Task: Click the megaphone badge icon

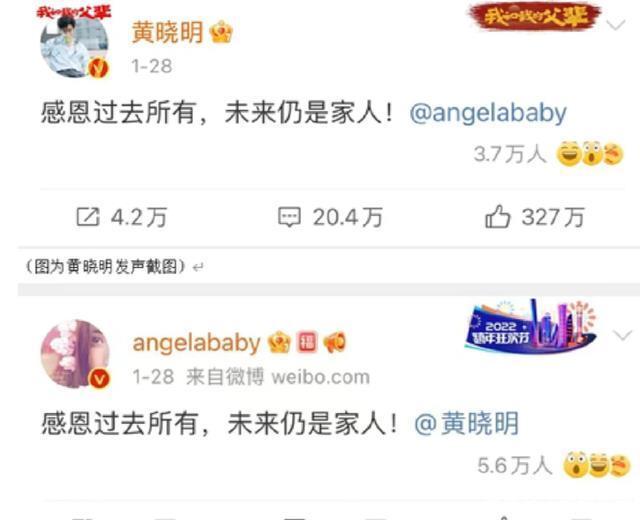Action: [335, 342]
